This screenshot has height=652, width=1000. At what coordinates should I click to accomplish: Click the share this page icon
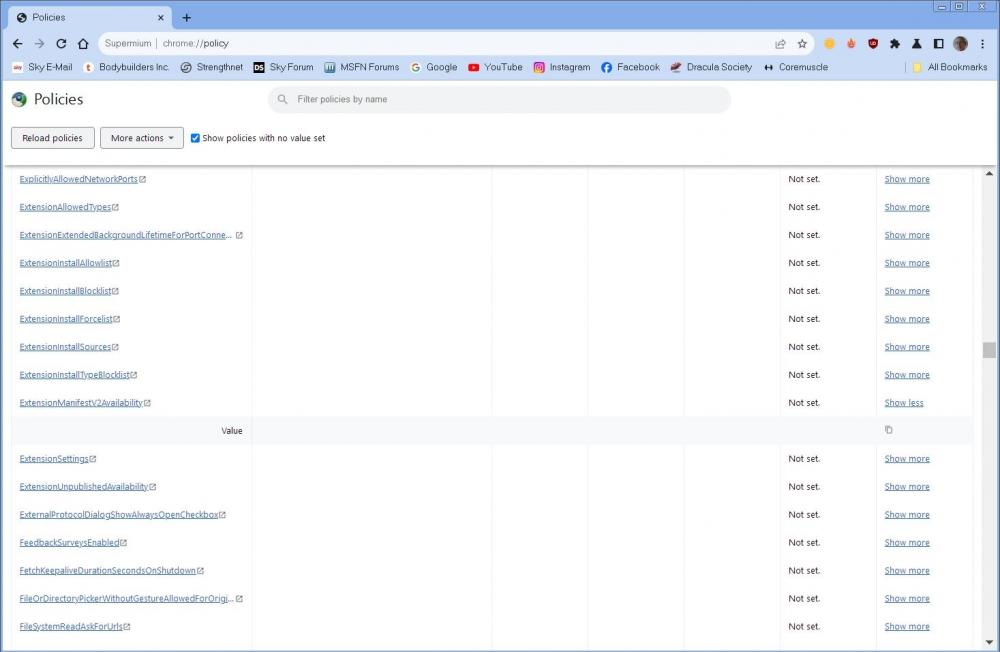tap(780, 44)
